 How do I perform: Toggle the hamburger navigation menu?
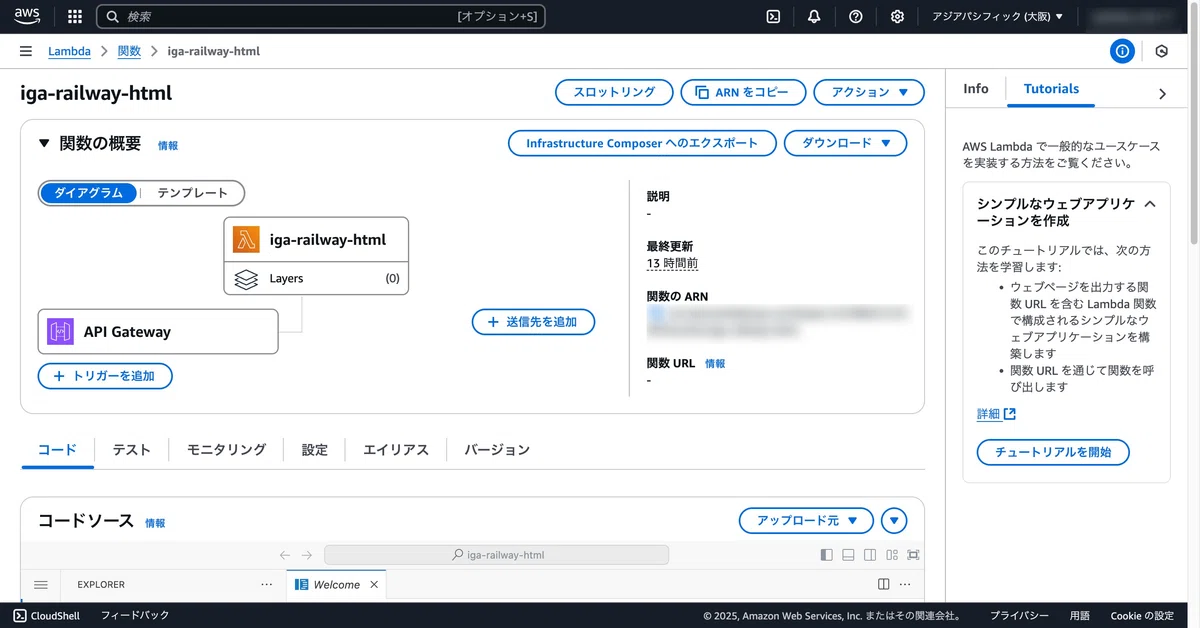tap(26, 51)
